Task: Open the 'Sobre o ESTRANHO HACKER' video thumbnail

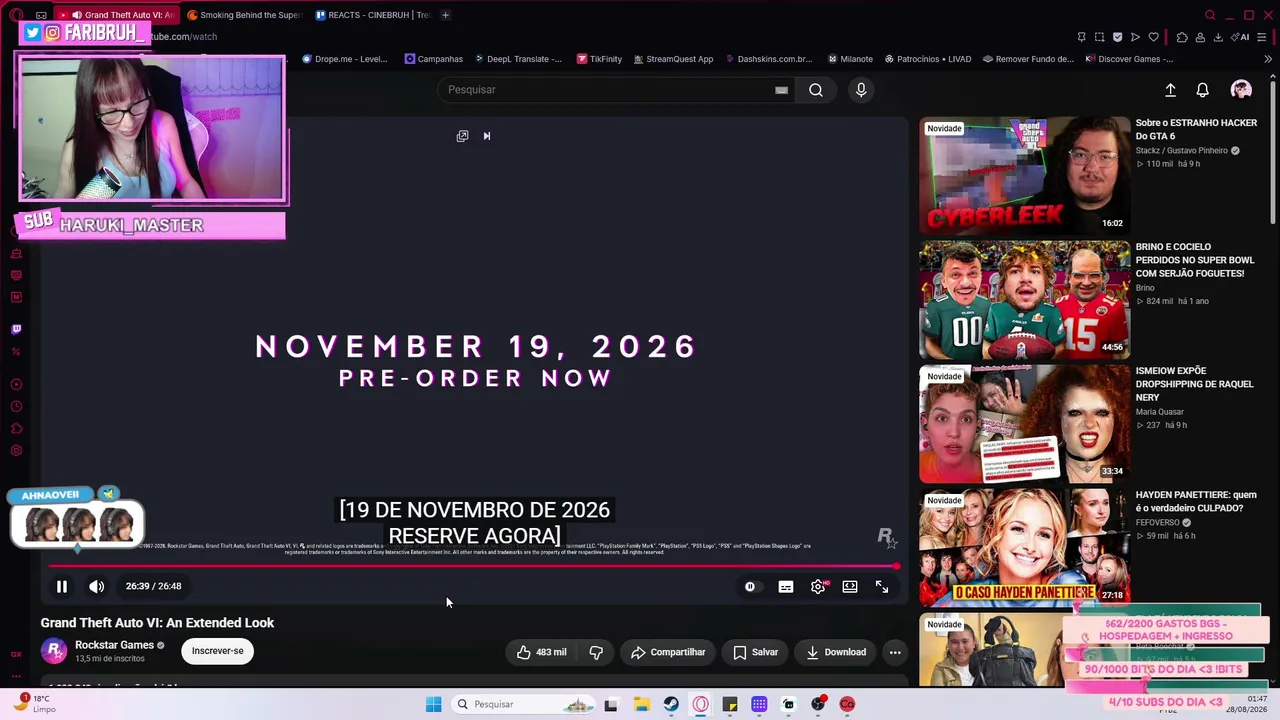Action: pos(1025,176)
